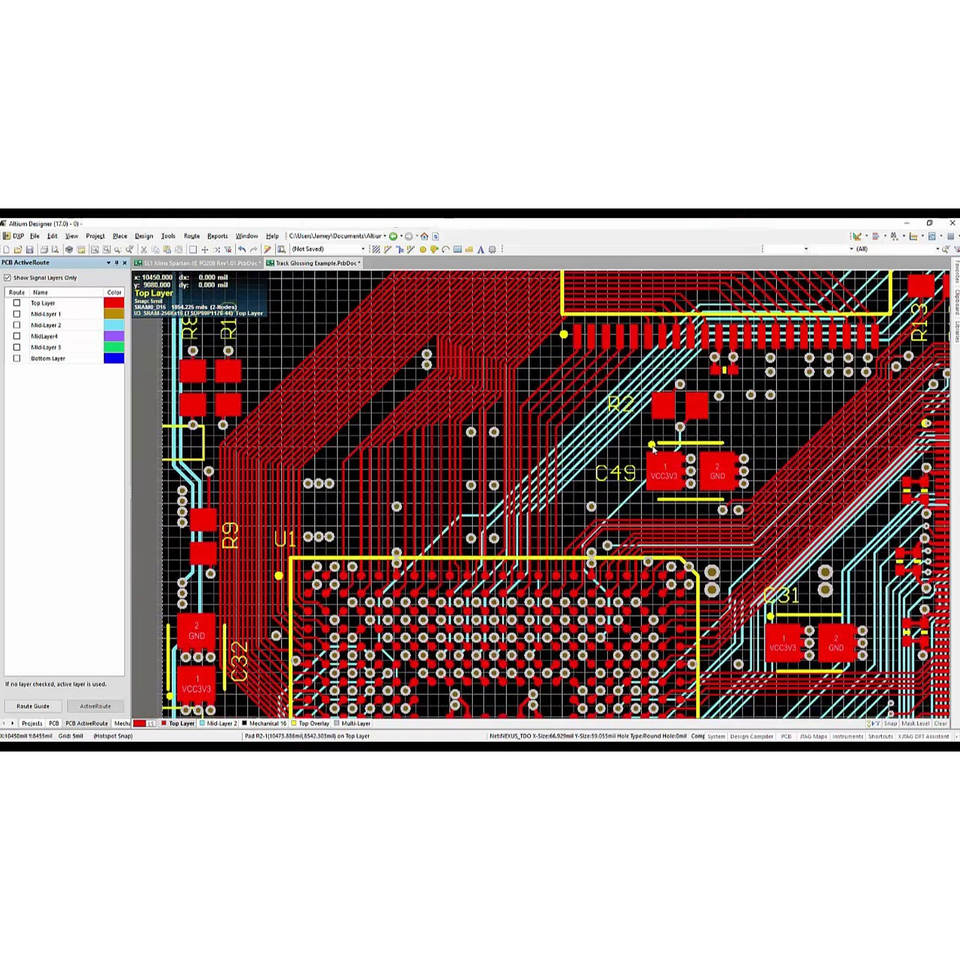Click the Open document folder icon

tap(17, 249)
